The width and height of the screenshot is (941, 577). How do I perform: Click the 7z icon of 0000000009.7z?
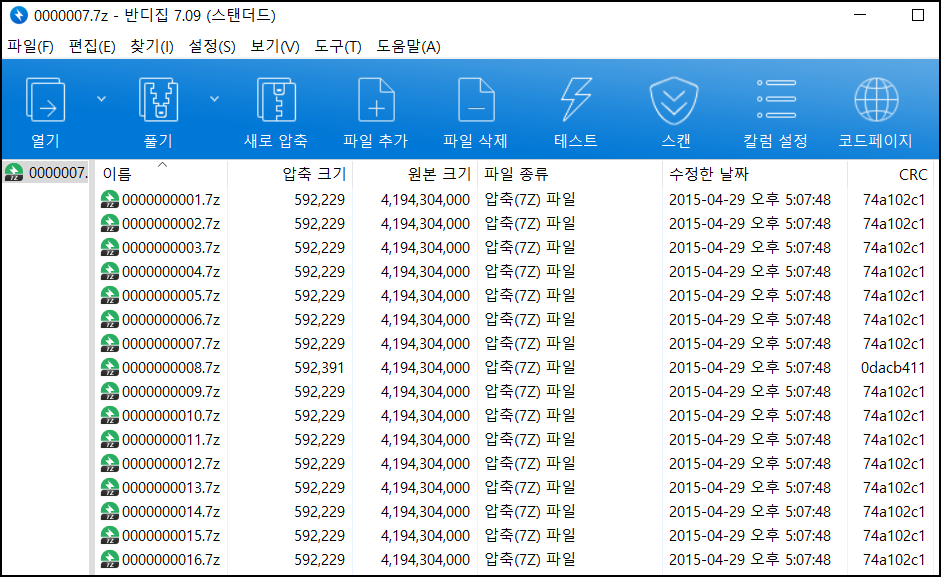point(109,391)
